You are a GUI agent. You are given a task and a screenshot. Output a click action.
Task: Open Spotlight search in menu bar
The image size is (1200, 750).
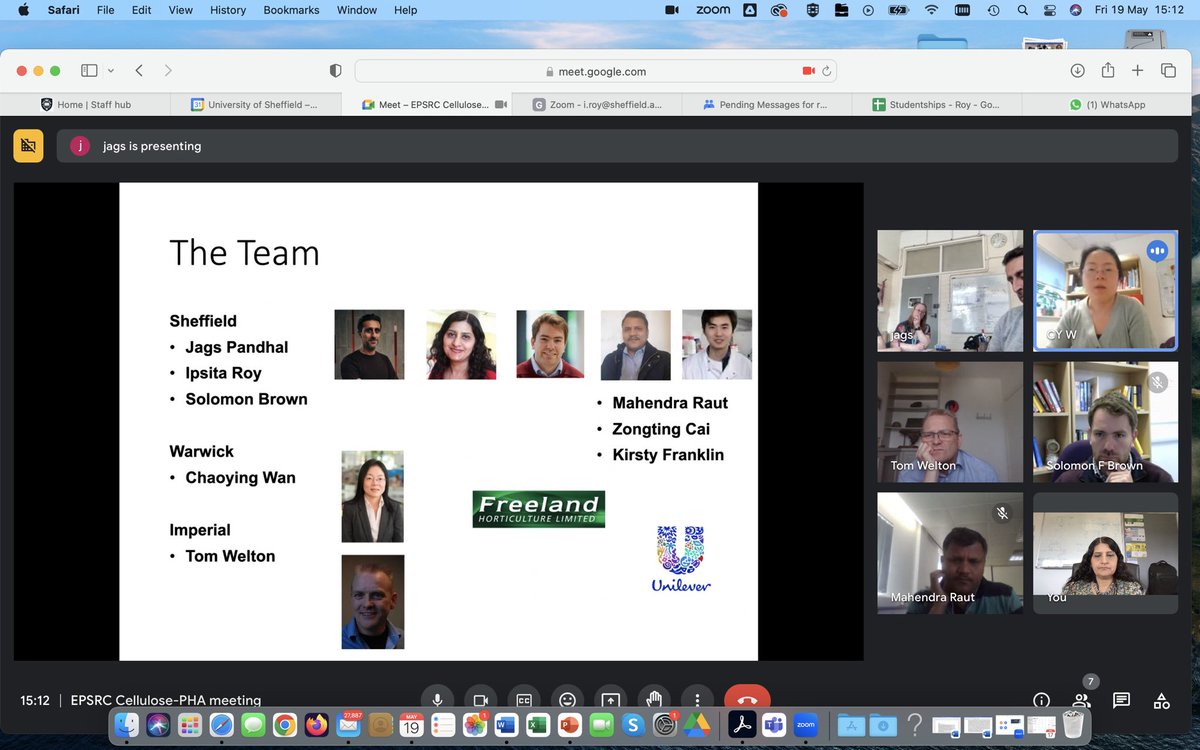pos(1021,10)
